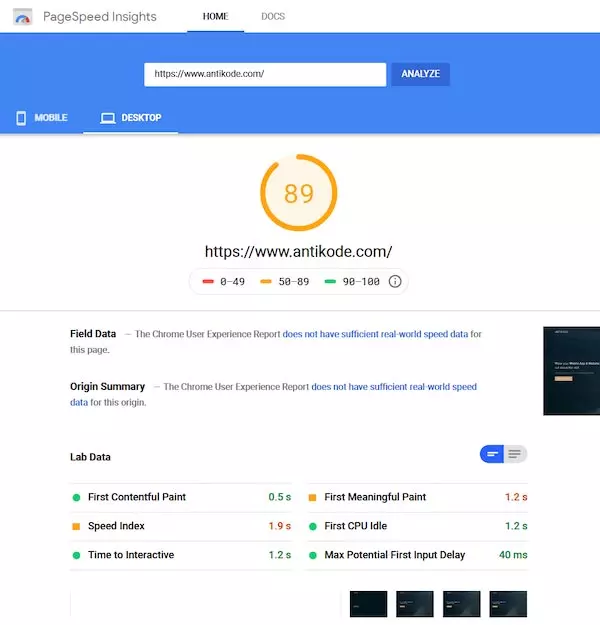Select the compact Lab Data view toggle
This screenshot has width=600, height=625.
tap(492, 454)
